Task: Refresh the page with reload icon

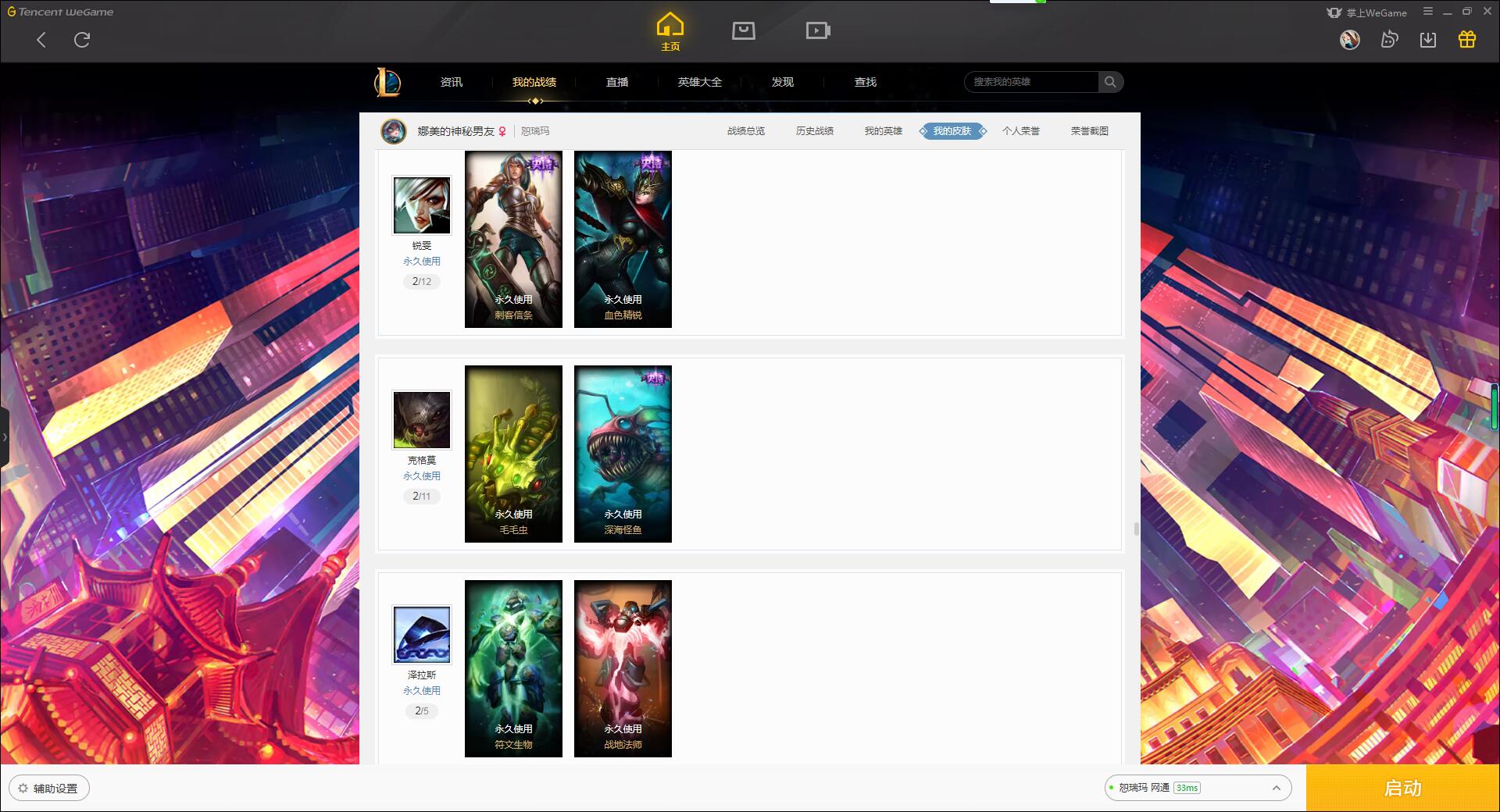Action: click(82, 40)
